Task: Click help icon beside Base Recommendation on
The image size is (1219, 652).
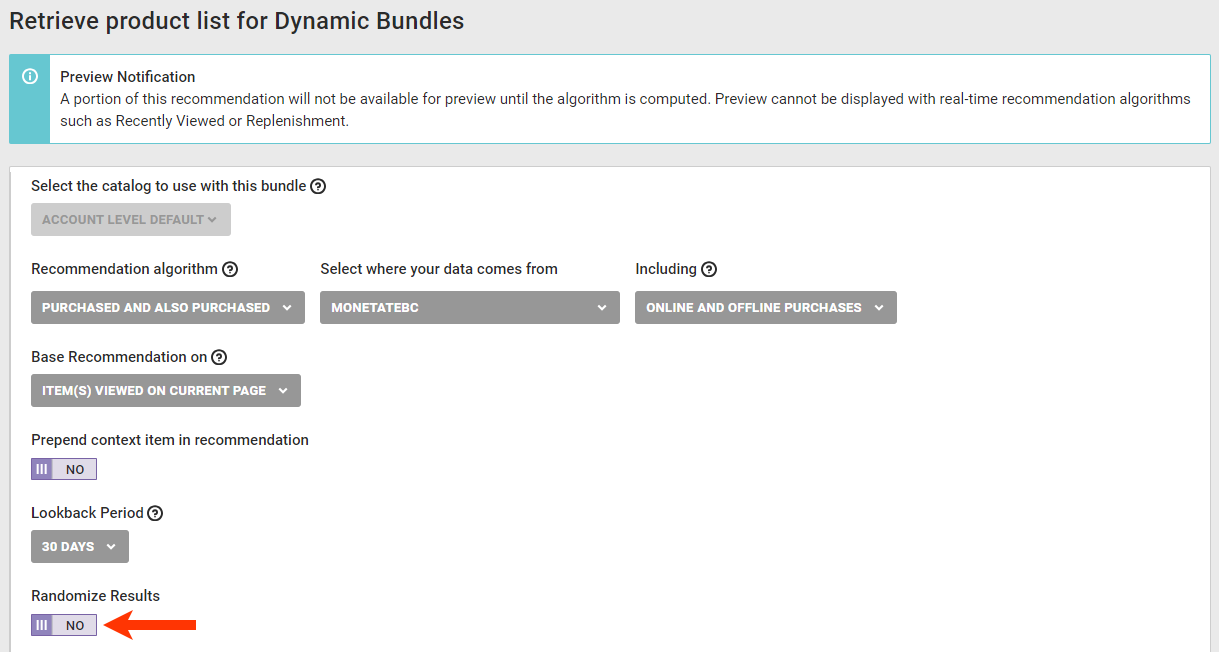Action: (219, 357)
